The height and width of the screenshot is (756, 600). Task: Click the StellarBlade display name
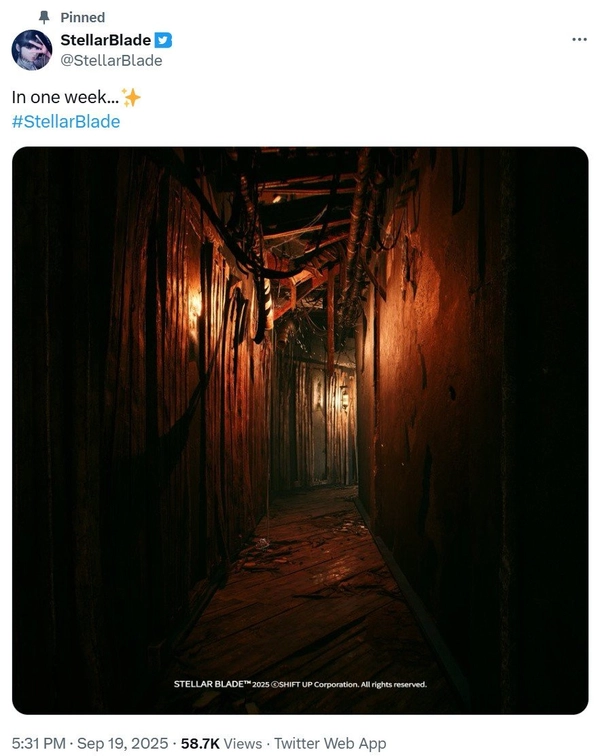(106, 40)
